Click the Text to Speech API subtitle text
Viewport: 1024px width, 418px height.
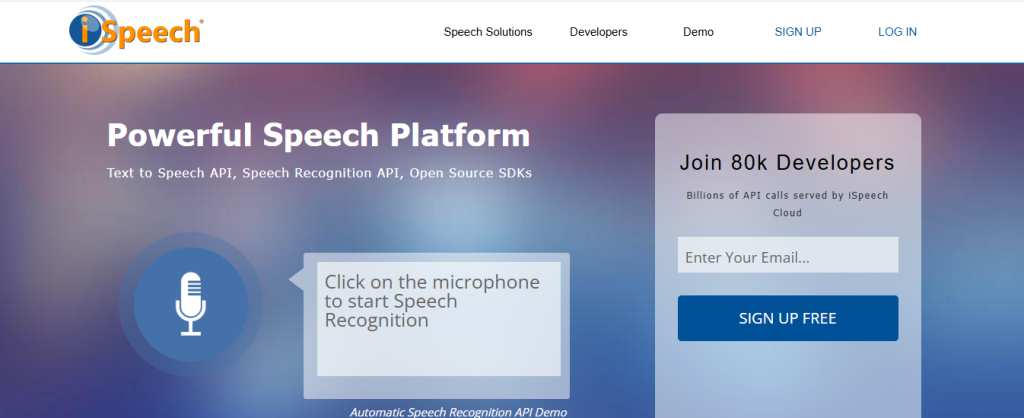(x=319, y=174)
